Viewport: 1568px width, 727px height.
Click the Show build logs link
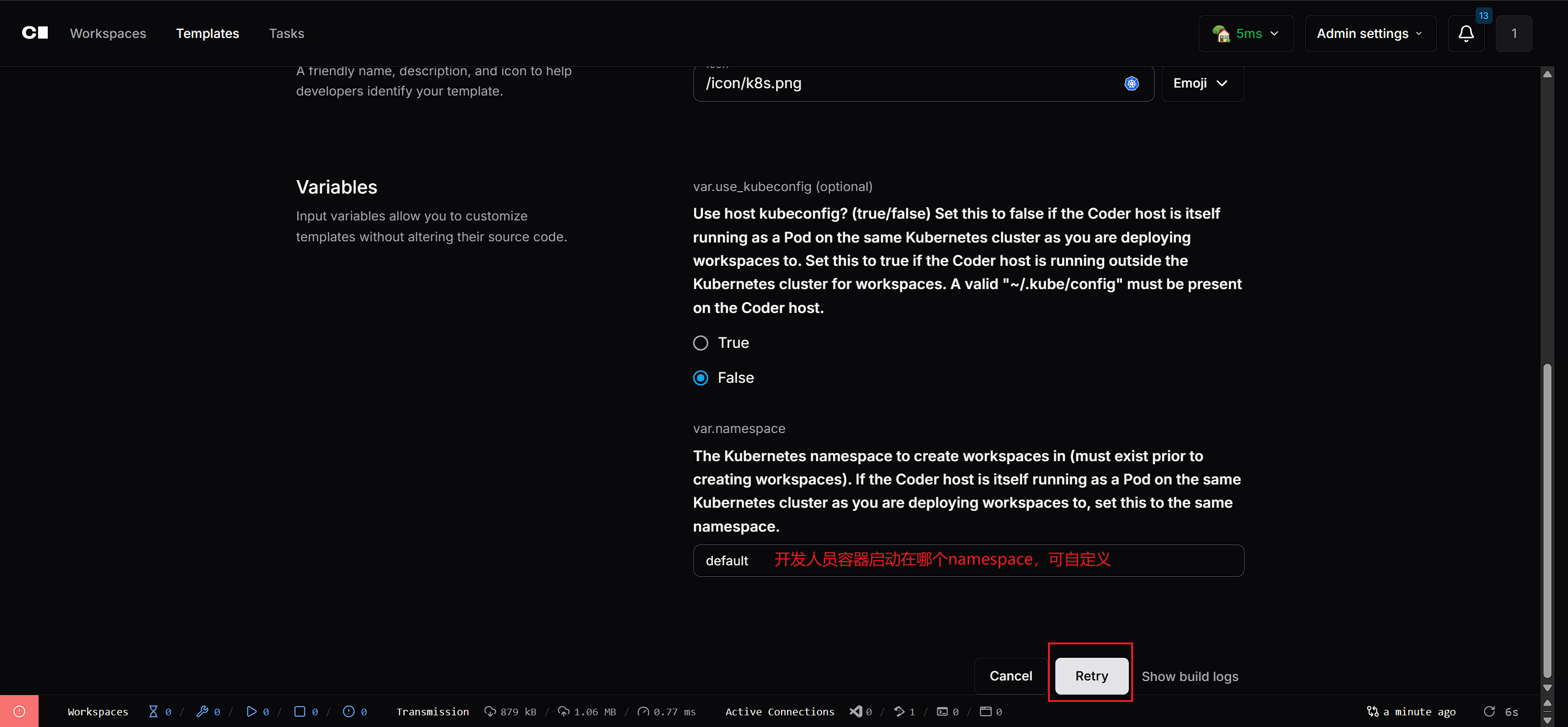(x=1189, y=676)
